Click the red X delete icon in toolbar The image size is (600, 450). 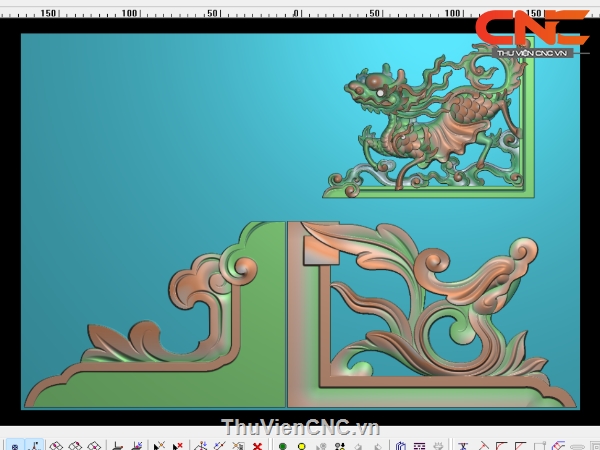point(258,445)
